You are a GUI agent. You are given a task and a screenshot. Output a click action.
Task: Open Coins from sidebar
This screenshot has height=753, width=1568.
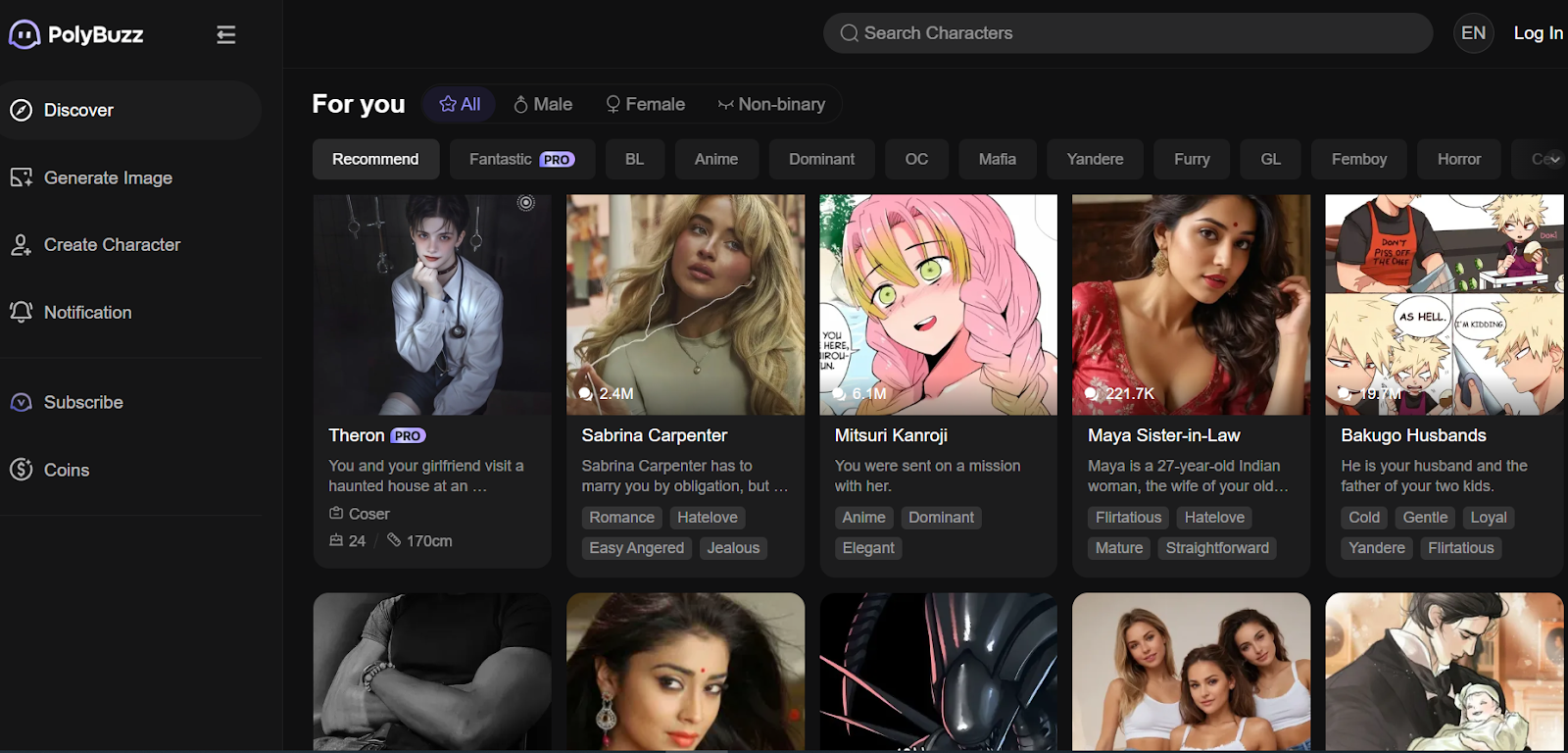(x=131, y=470)
